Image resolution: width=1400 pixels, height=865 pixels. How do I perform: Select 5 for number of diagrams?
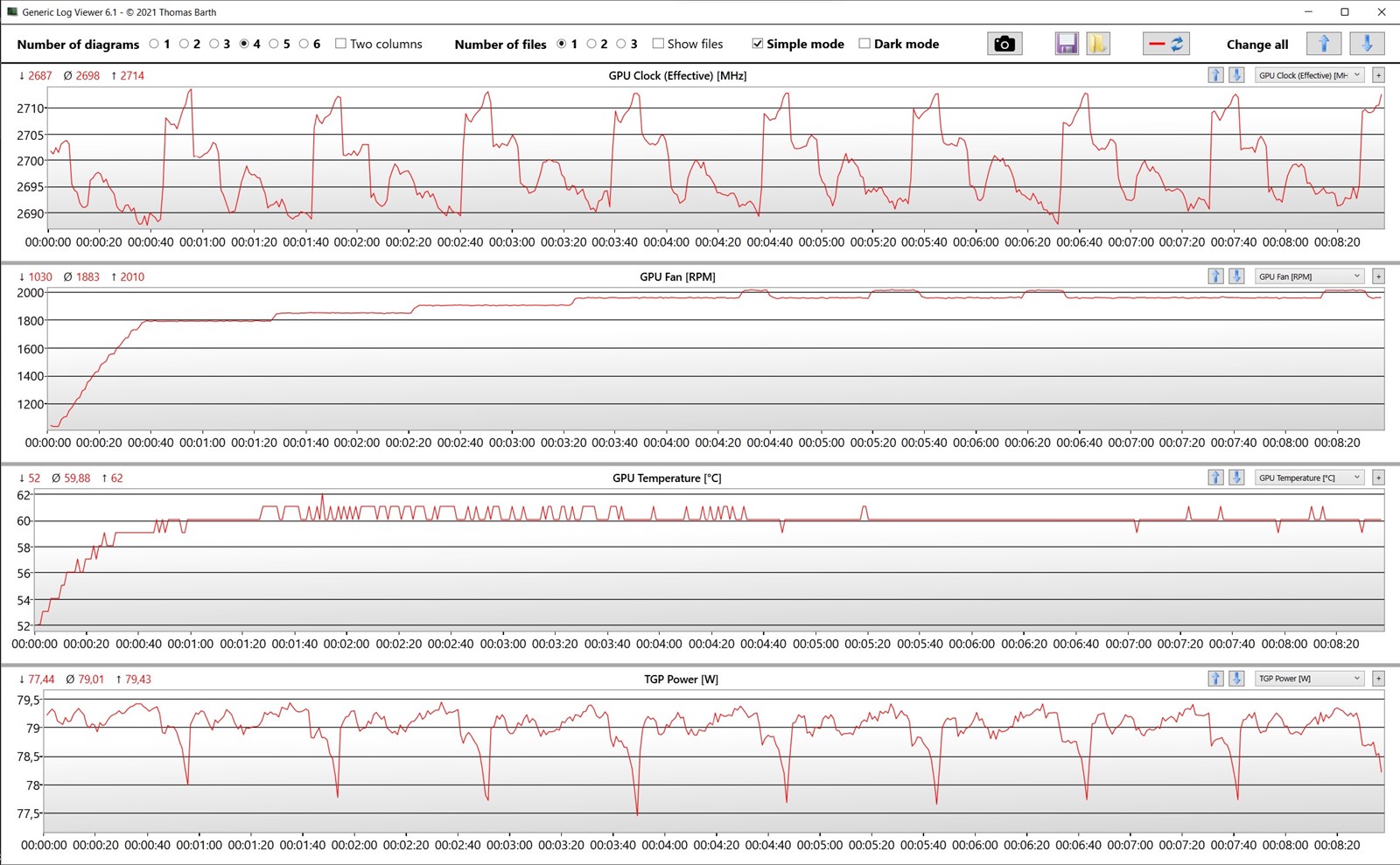(x=274, y=44)
